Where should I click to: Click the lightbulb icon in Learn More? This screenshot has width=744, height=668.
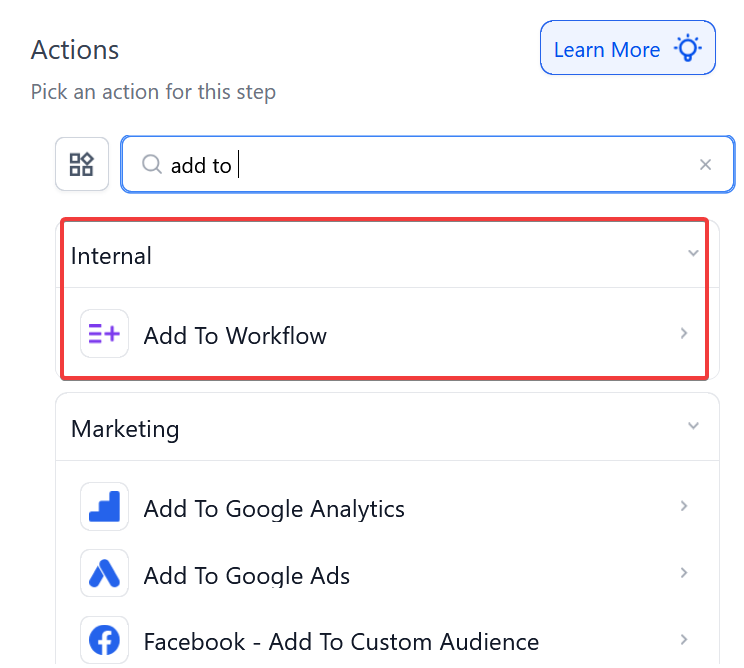point(688,48)
